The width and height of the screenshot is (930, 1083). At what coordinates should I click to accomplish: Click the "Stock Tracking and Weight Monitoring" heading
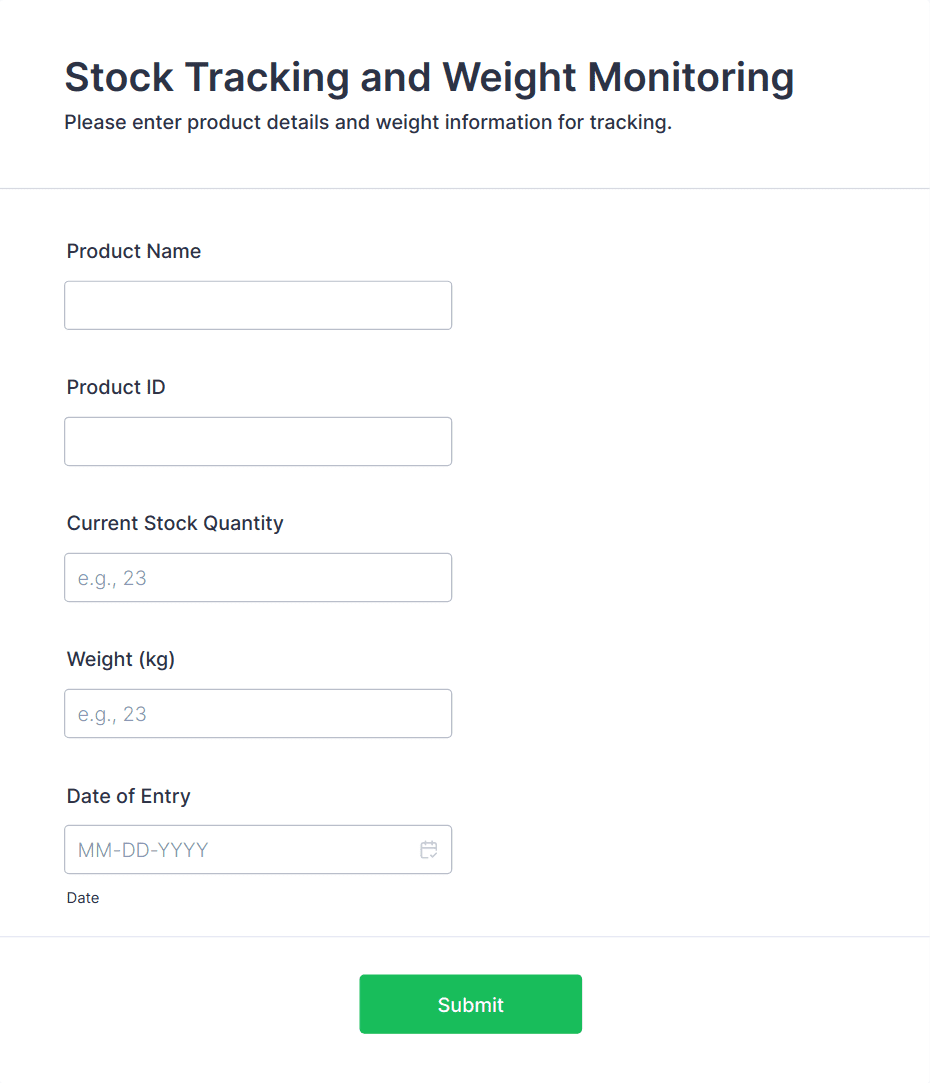point(429,77)
